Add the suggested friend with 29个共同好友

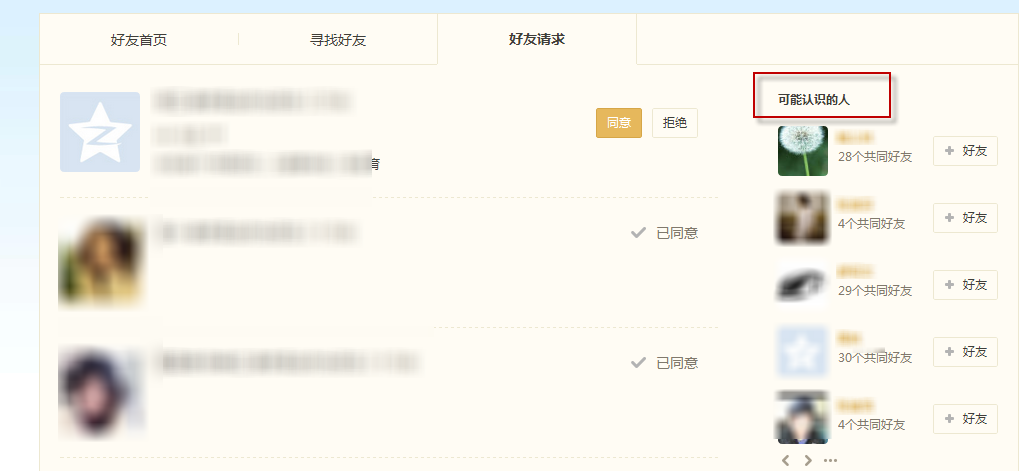(965, 285)
